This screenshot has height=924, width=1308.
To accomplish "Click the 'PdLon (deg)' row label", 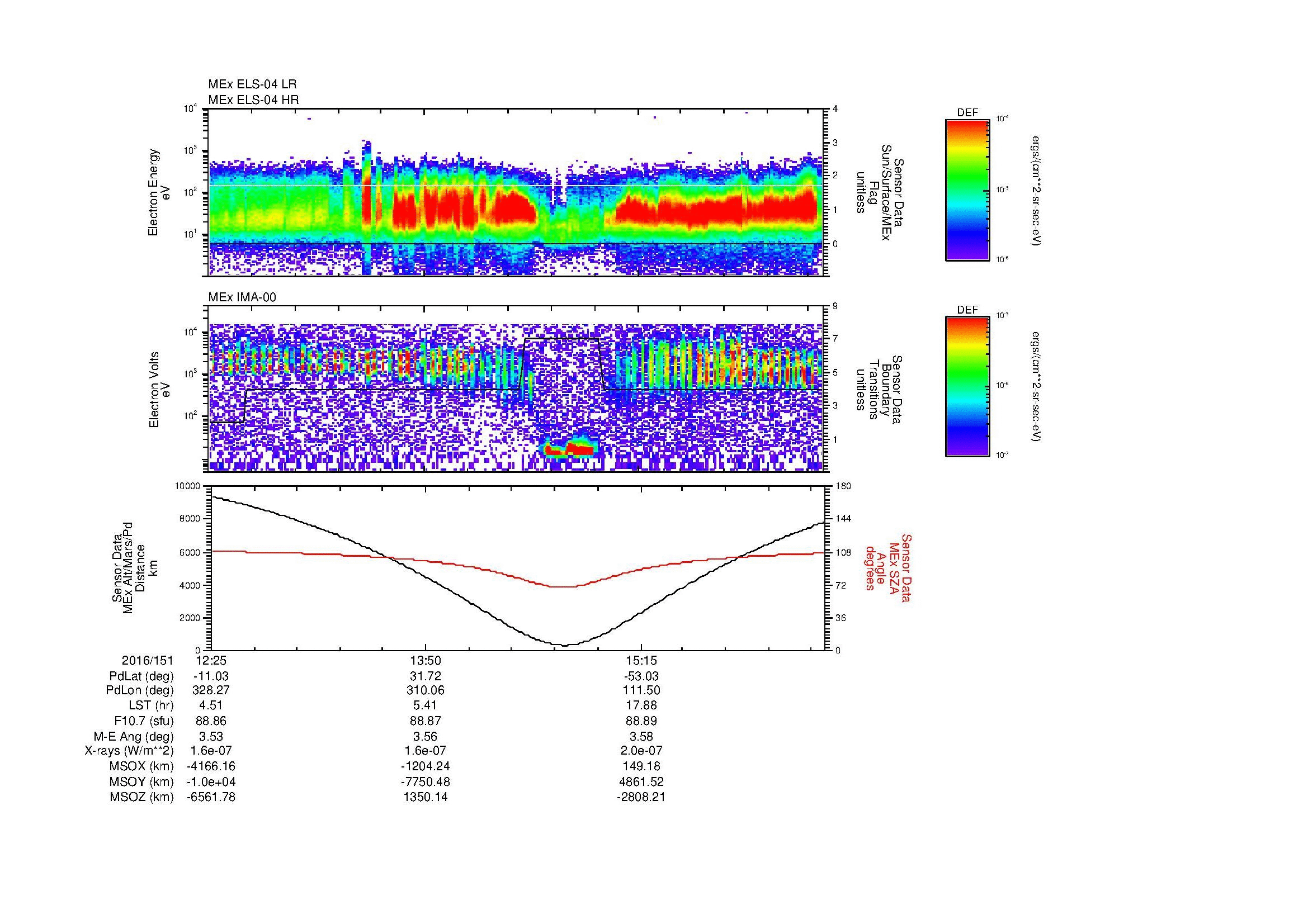I will point(141,690).
